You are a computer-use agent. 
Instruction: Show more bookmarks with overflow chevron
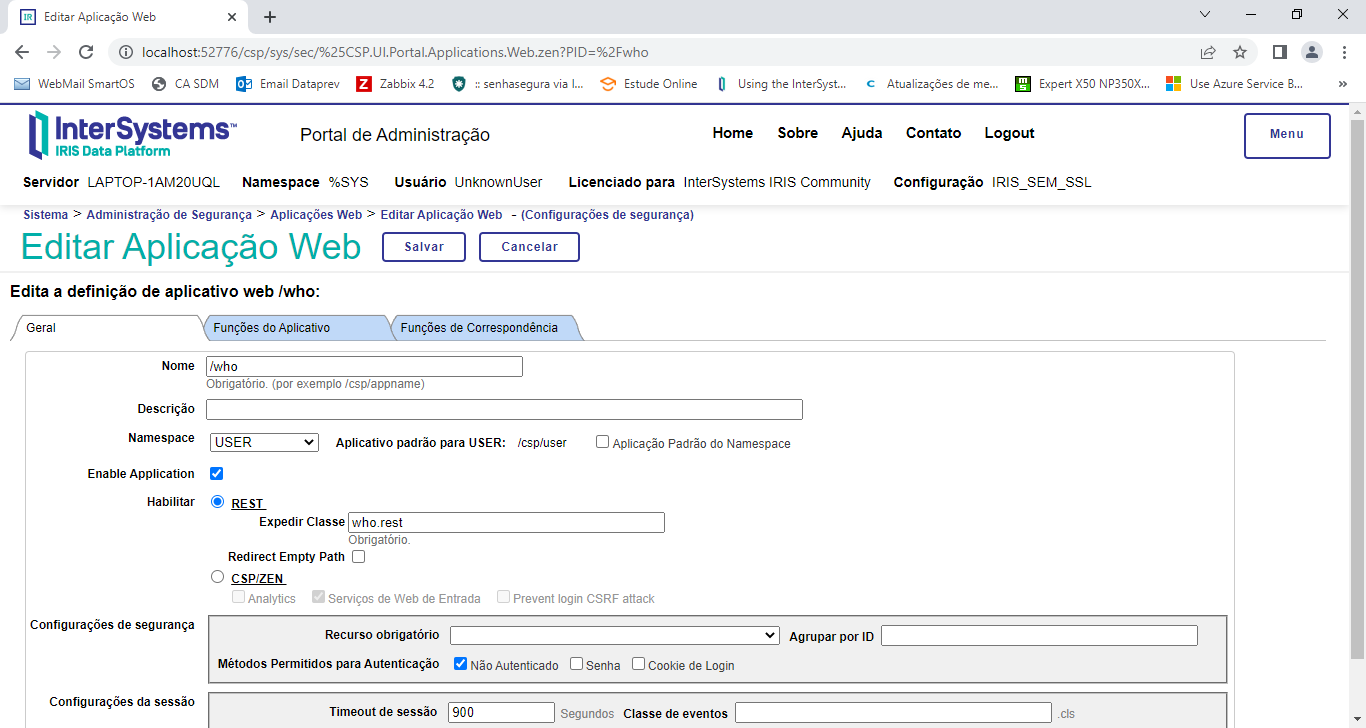(1342, 84)
